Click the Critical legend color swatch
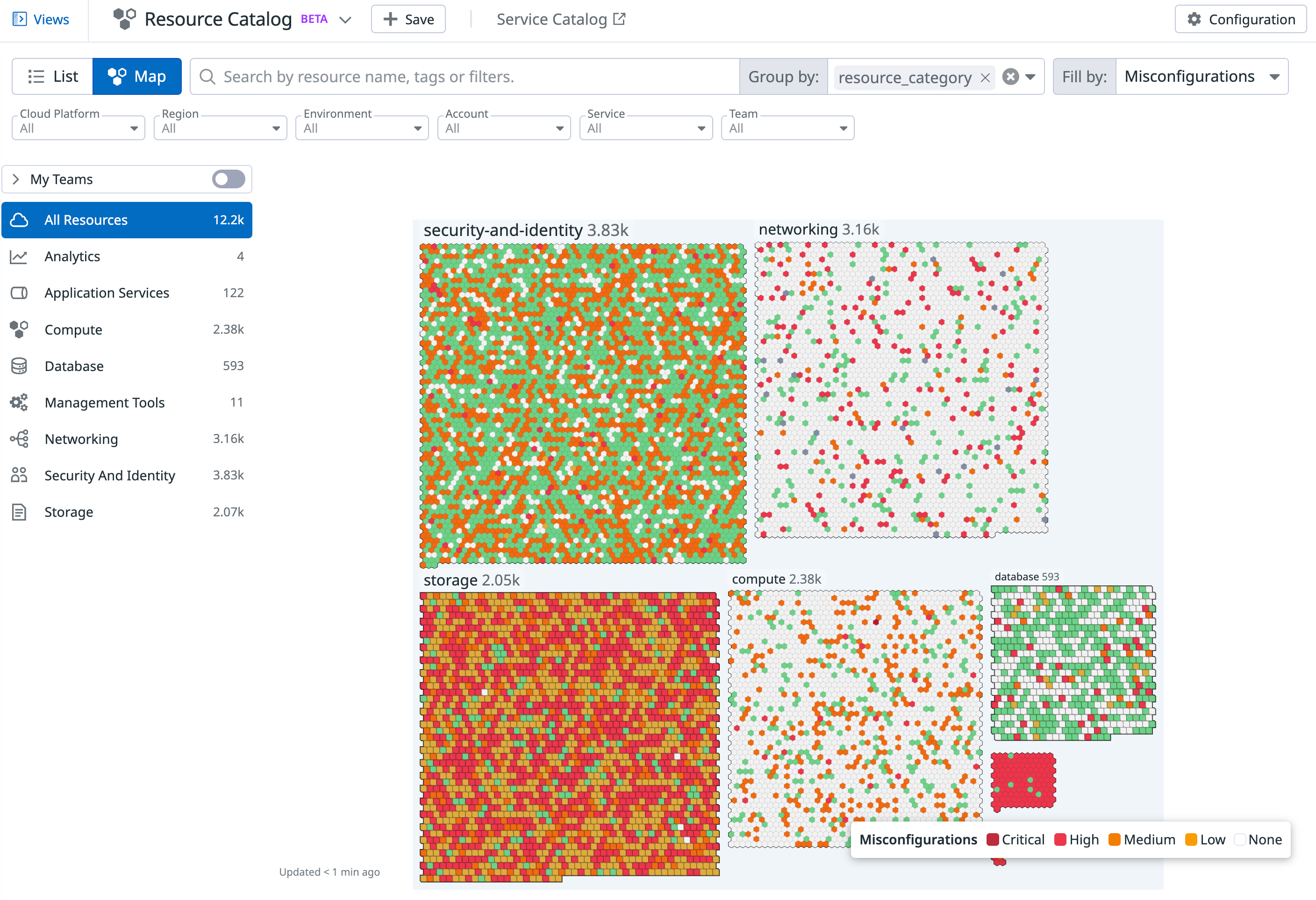Viewport: 1316px width, 900px height. (x=992, y=839)
